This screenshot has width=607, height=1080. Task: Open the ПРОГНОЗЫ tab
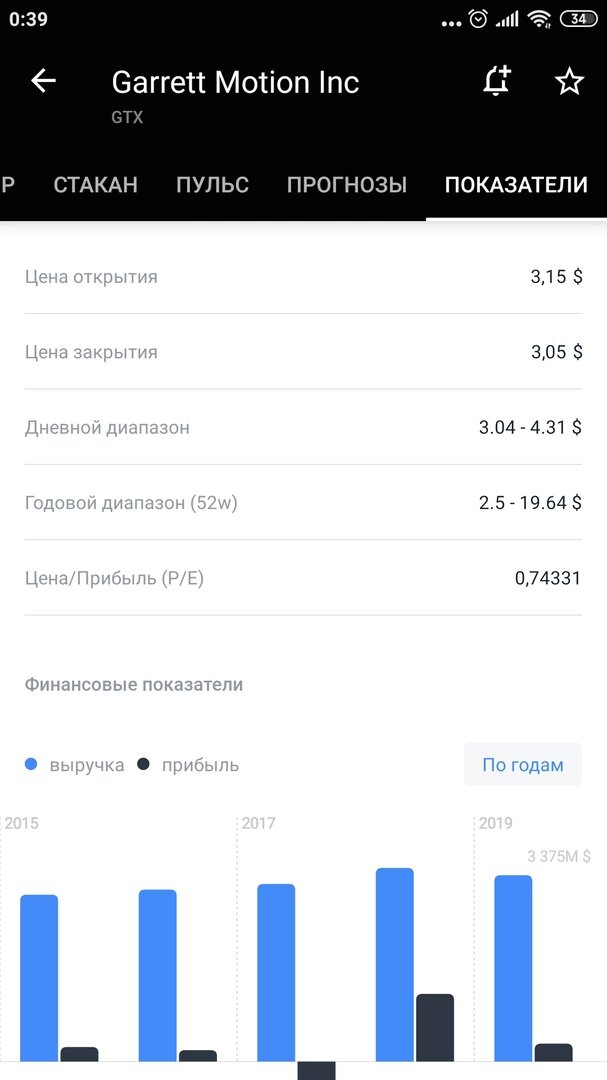pos(347,185)
